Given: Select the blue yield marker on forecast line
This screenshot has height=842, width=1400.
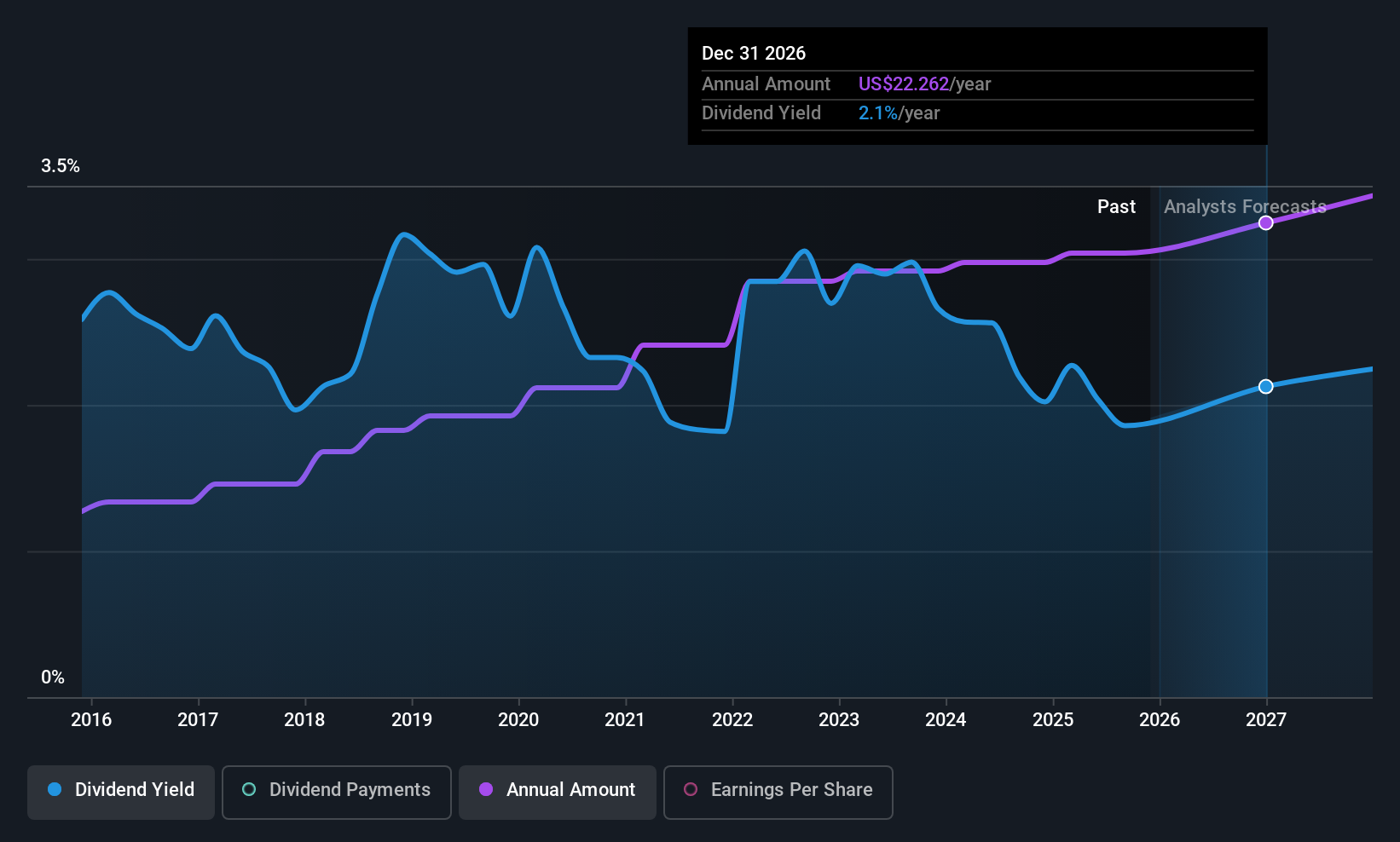Looking at the screenshot, I should [1265, 386].
